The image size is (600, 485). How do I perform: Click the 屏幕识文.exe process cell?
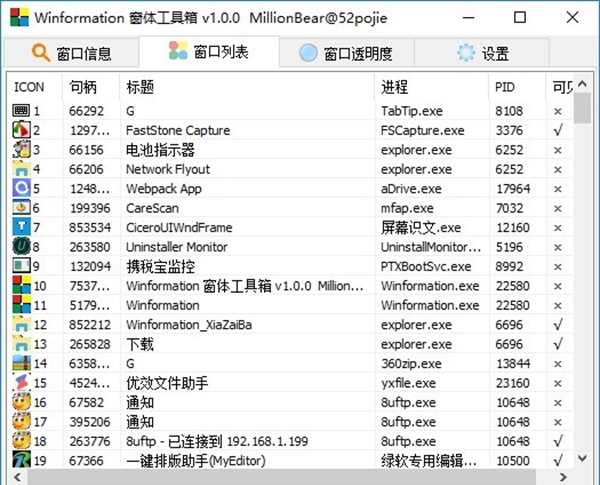421,228
